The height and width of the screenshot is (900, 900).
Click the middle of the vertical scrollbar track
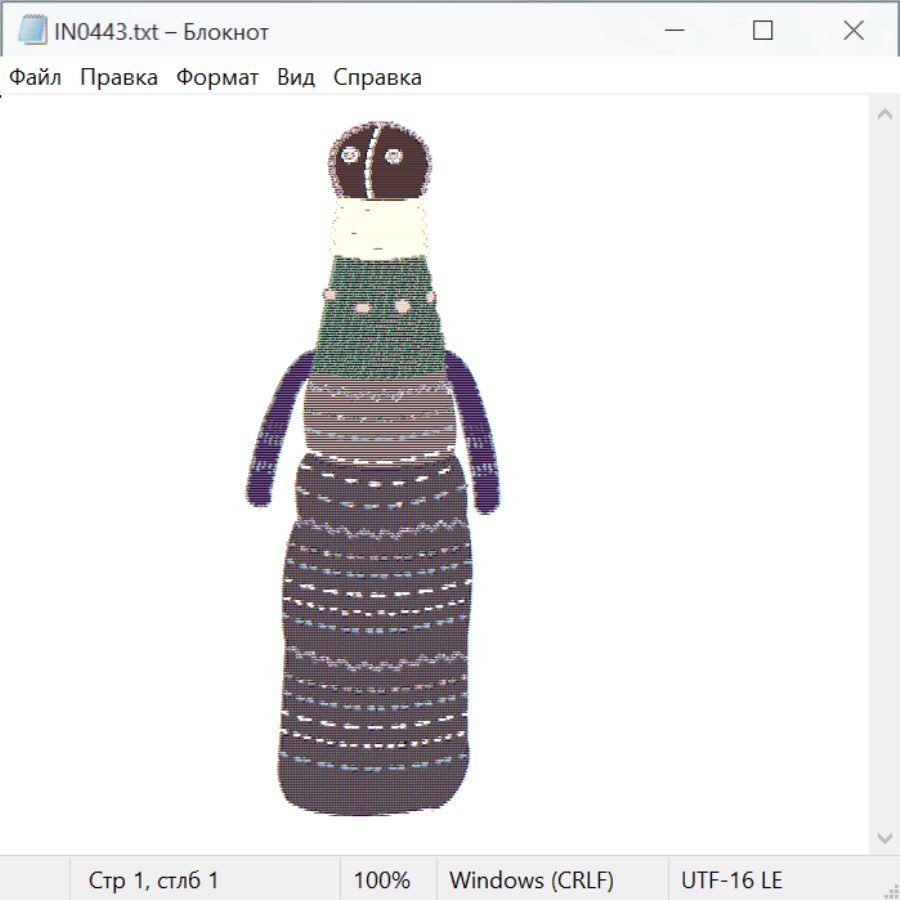884,475
